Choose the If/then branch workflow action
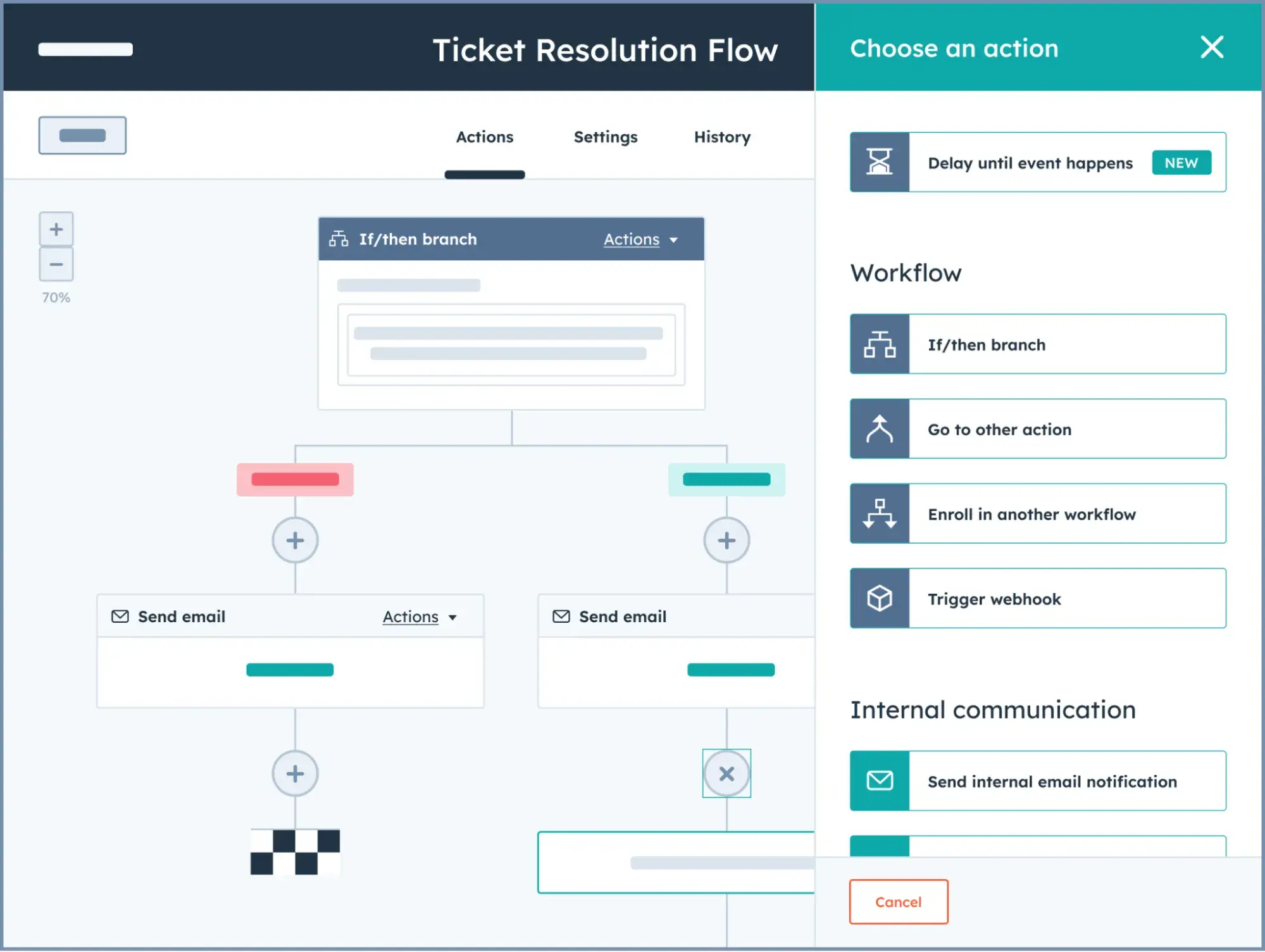 (1037, 344)
